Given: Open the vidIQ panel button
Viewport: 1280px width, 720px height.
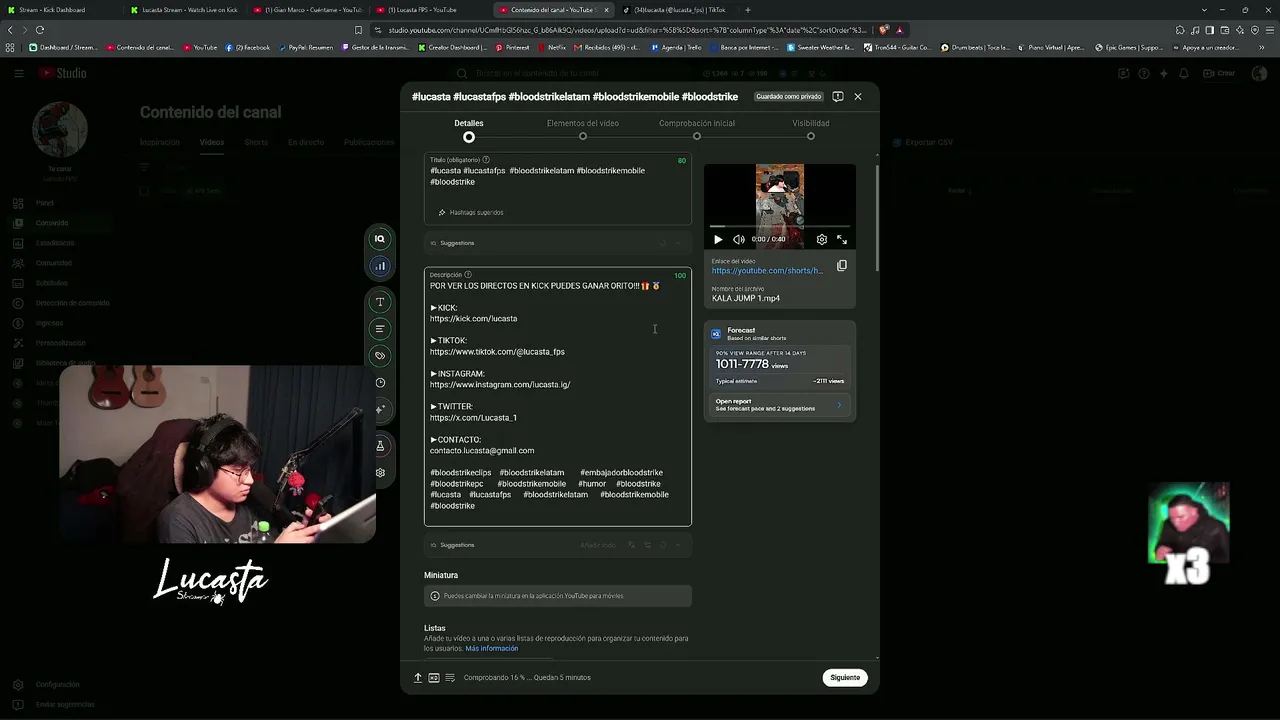Looking at the screenshot, I should pyautogui.click(x=380, y=239).
